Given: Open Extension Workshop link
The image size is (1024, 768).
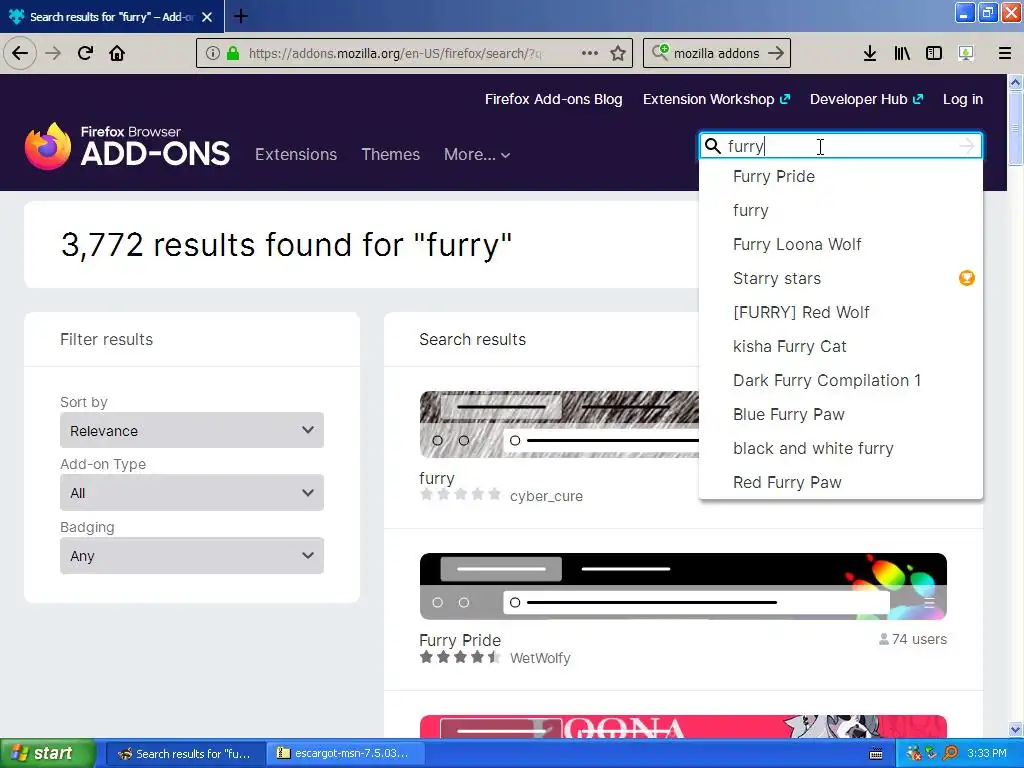Looking at the screenshot, I should click(x=716, y=99).
